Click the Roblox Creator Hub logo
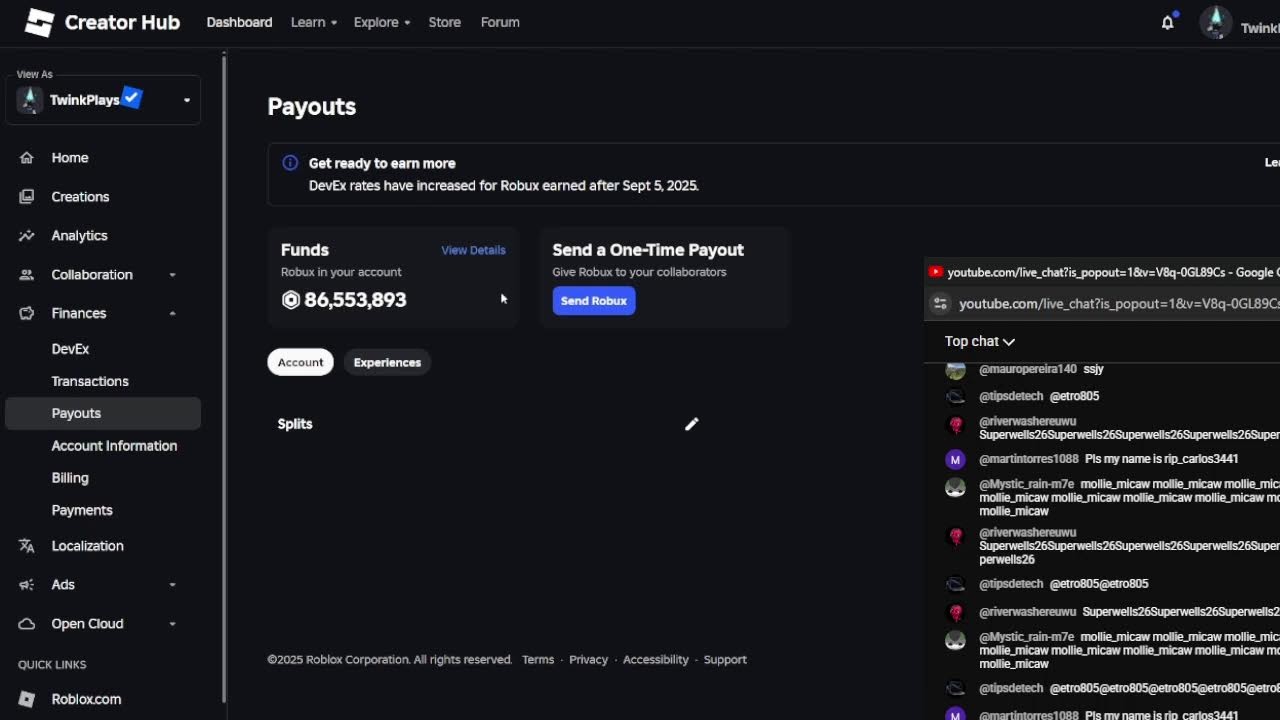This screenshot has width=1280, height=720. (x=102, y=22)
